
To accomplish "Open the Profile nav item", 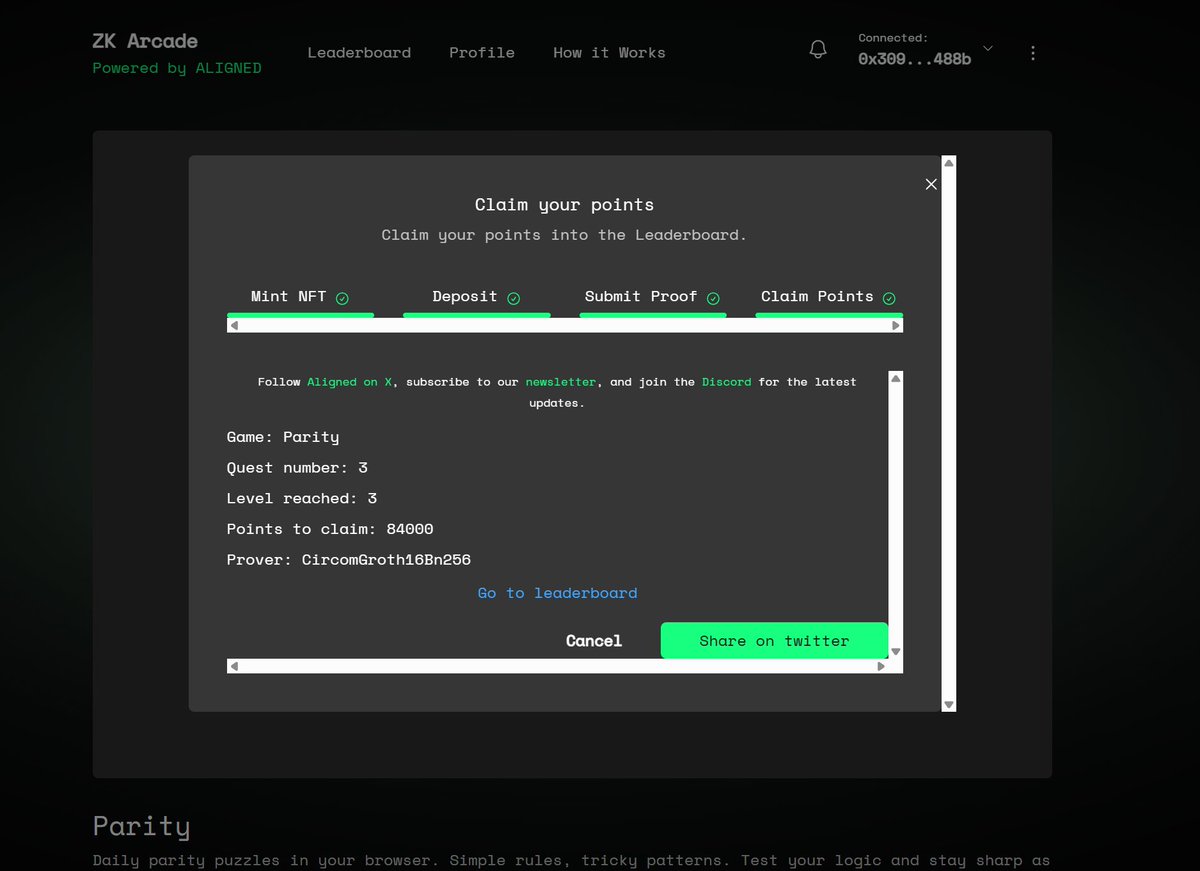I will (482, 53).
